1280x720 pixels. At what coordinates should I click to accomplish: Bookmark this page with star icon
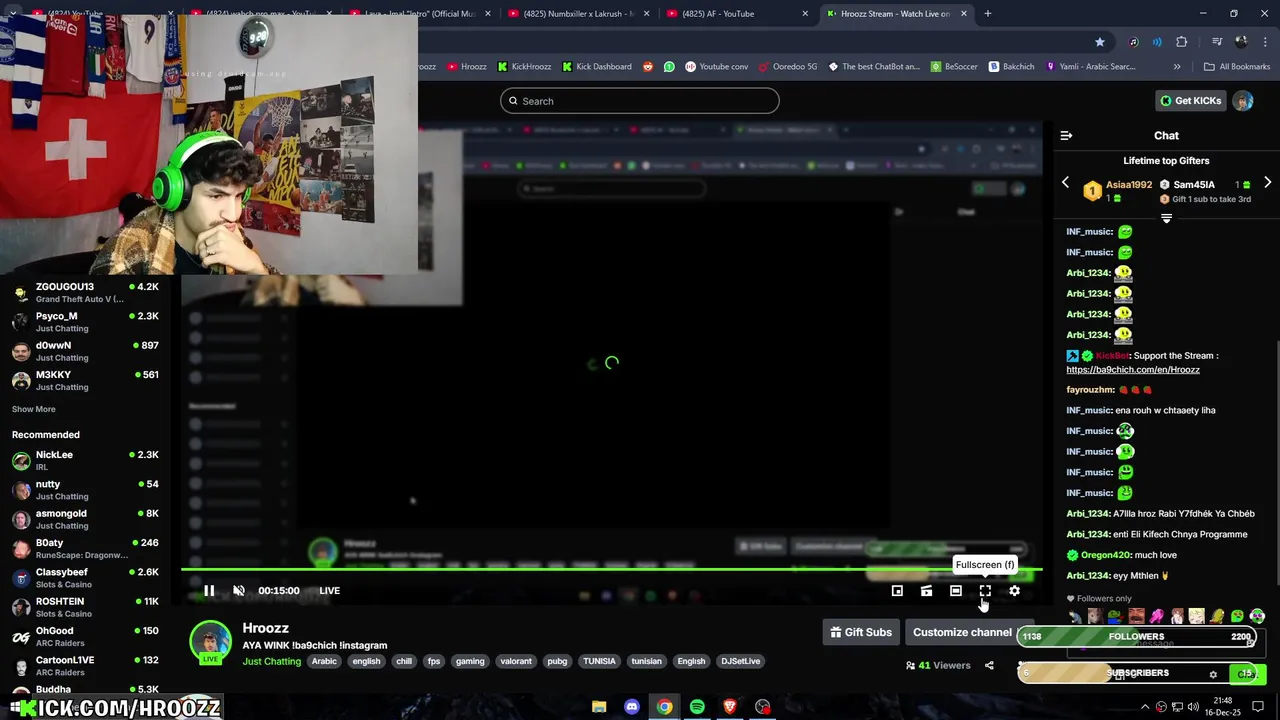1100,42
